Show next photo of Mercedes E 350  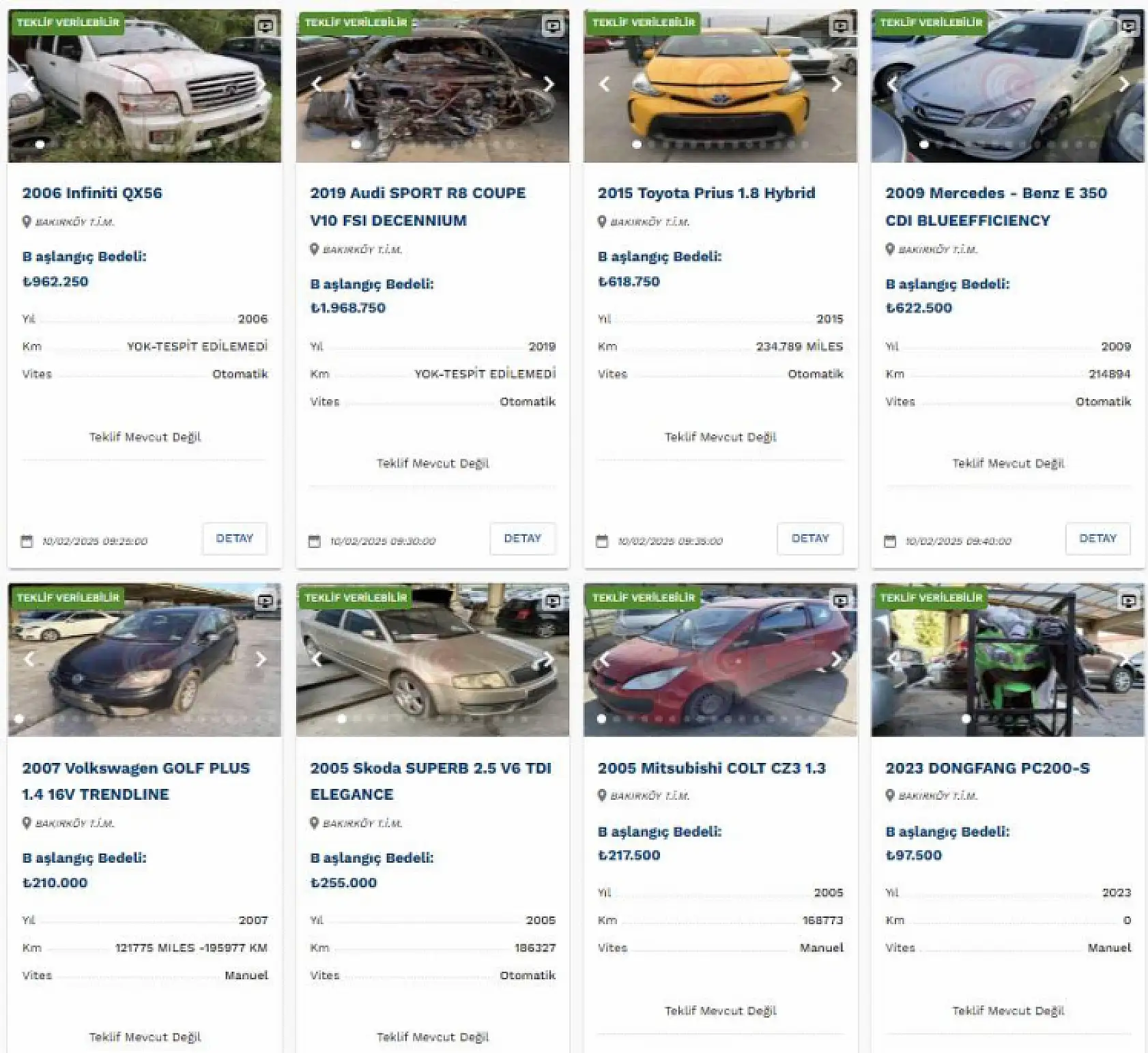coord(1124,85)
